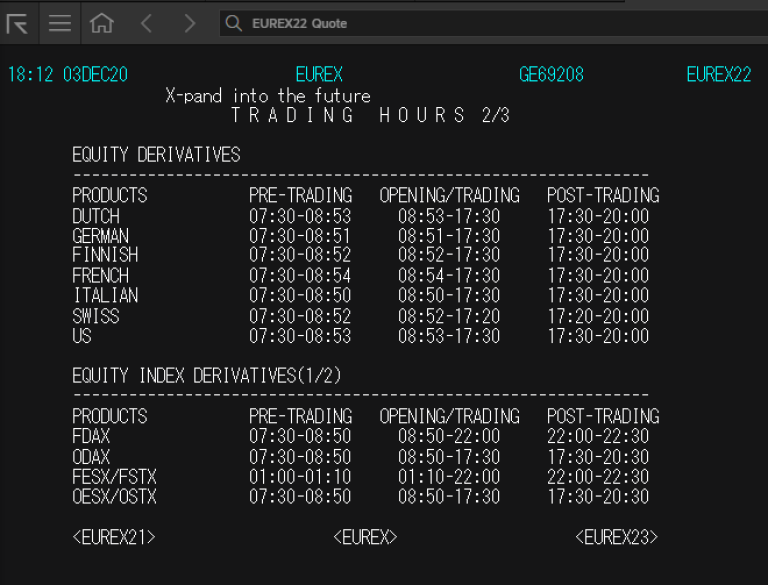Click FESX/FSTX pre-trading 01:00-01:10
Image resolution: width=768 pixels, height=585 pixels.
click(x=300, y=477)
